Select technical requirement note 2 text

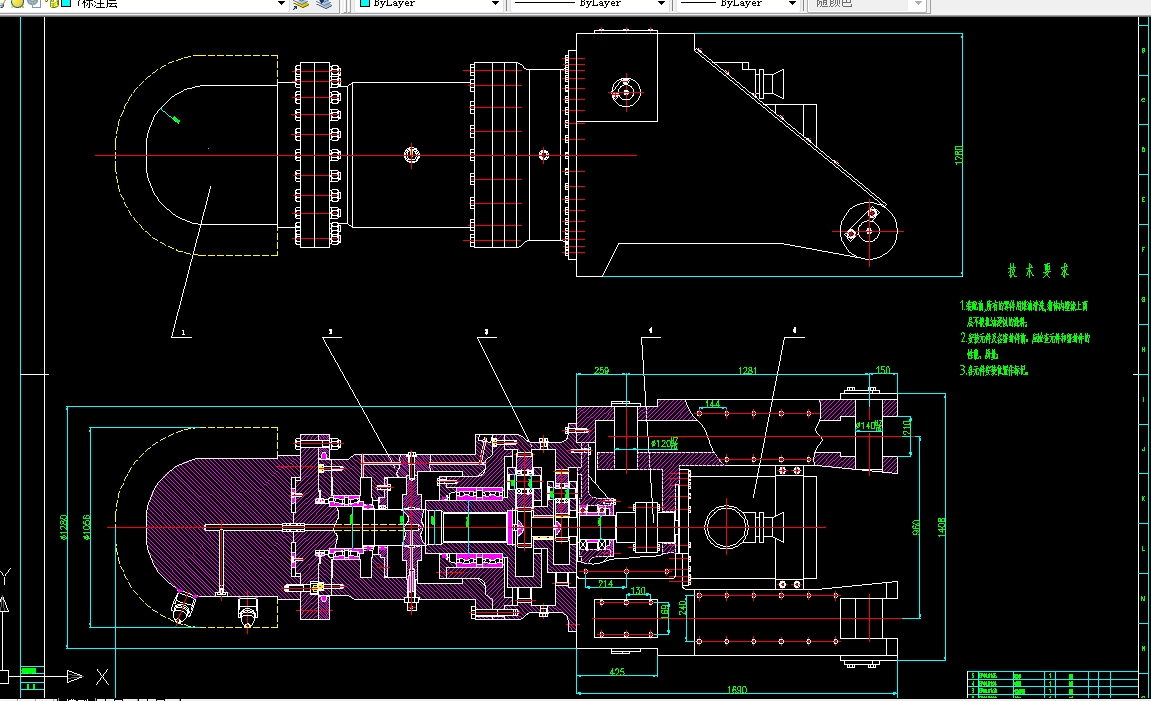pos(1025,346)
